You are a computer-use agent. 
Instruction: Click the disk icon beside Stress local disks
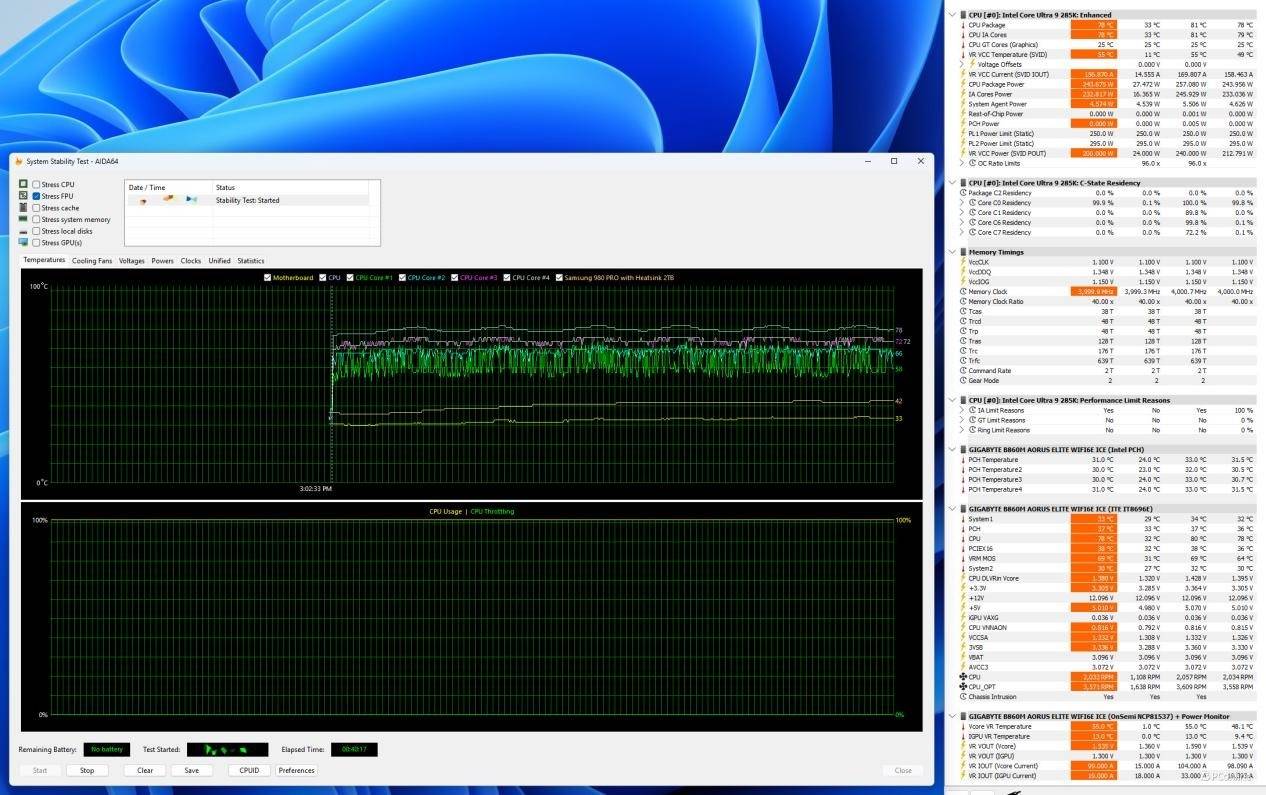(23, 231)
